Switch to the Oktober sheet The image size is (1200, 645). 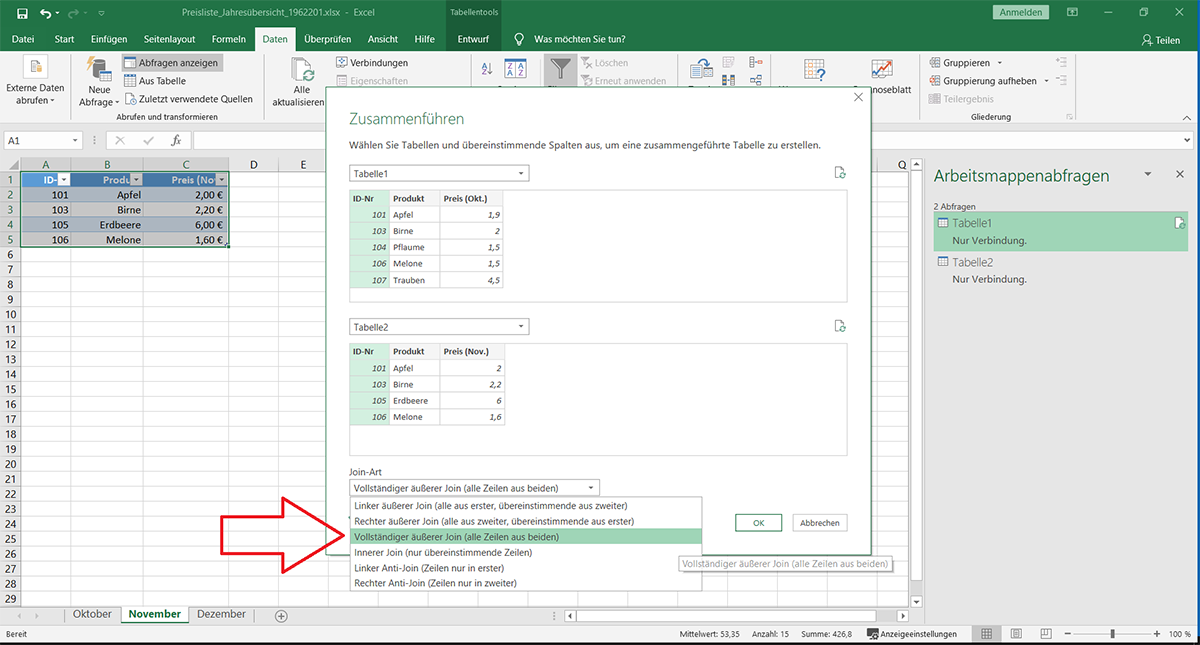[x=92, y=614]
